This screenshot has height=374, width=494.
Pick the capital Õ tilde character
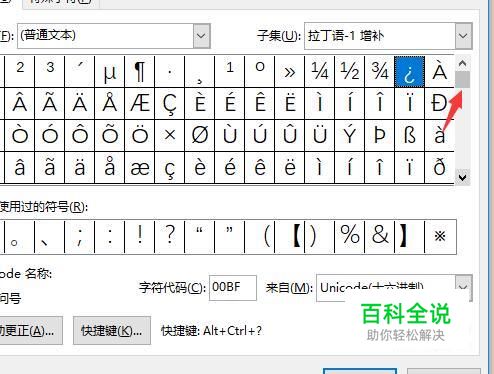[x=110, y=135]
